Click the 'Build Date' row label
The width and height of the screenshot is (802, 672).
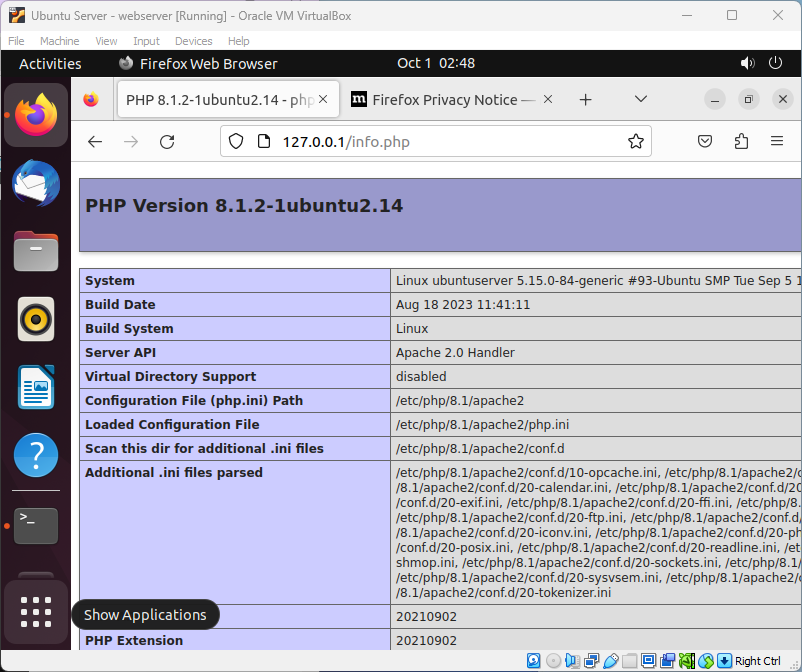click(x=120, y=304)
